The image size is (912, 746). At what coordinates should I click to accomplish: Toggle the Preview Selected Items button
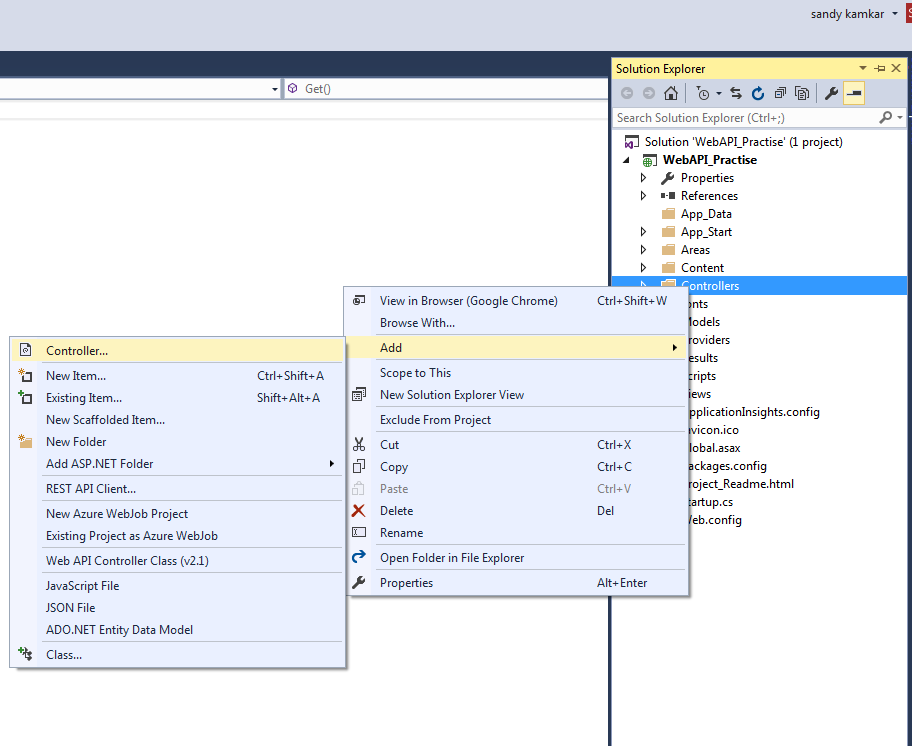854,93
